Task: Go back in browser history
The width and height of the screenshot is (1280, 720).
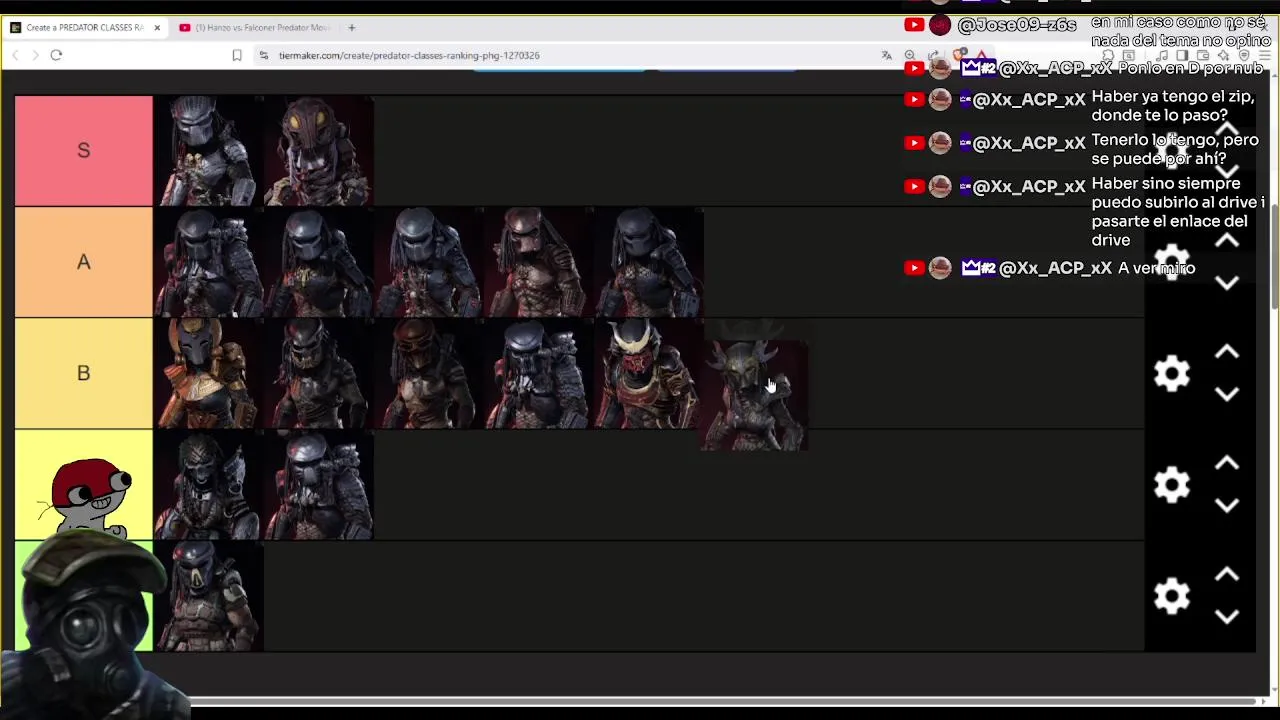Action: (15, 55)
